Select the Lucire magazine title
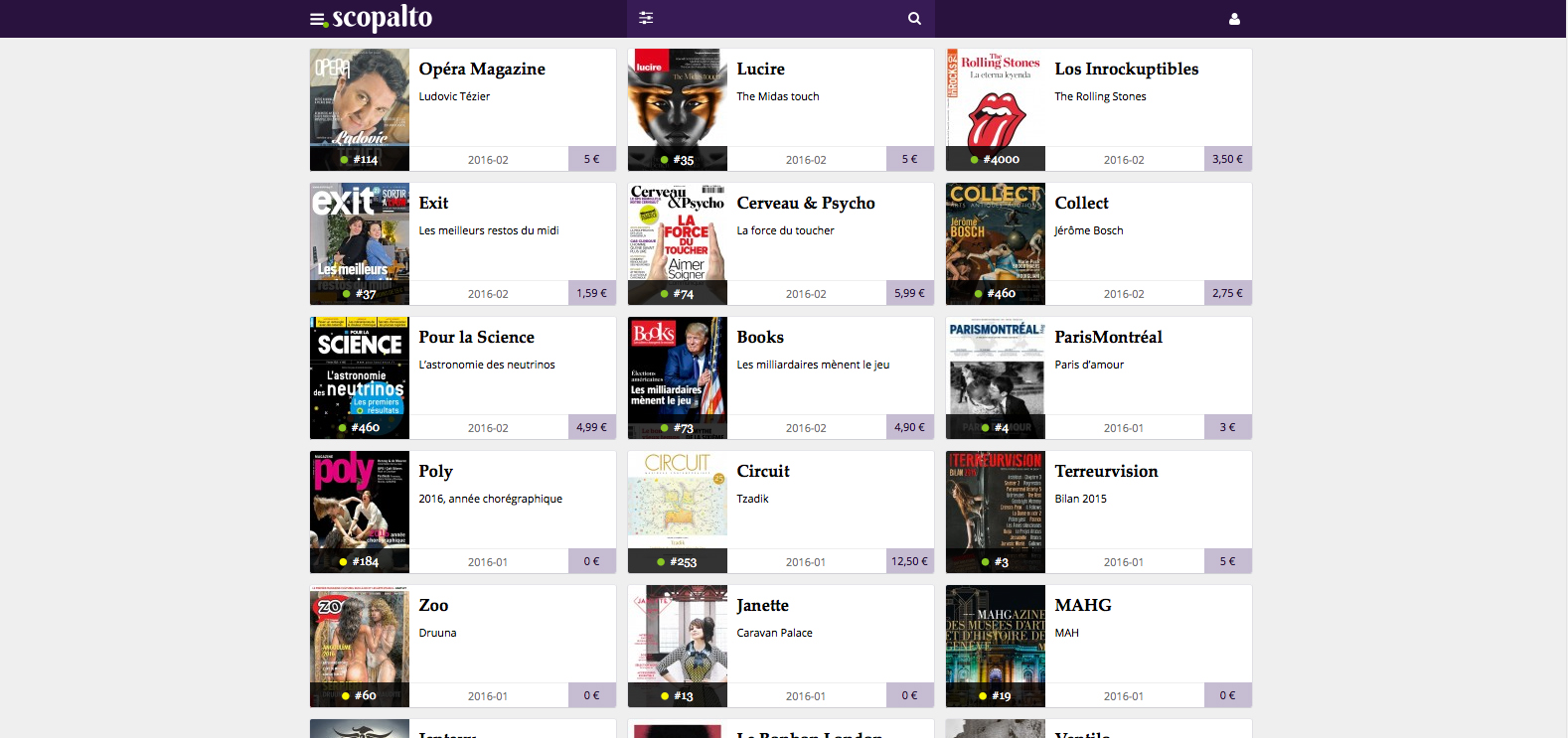This screenshot has height=738, width=1568. (x=760, y=69)
